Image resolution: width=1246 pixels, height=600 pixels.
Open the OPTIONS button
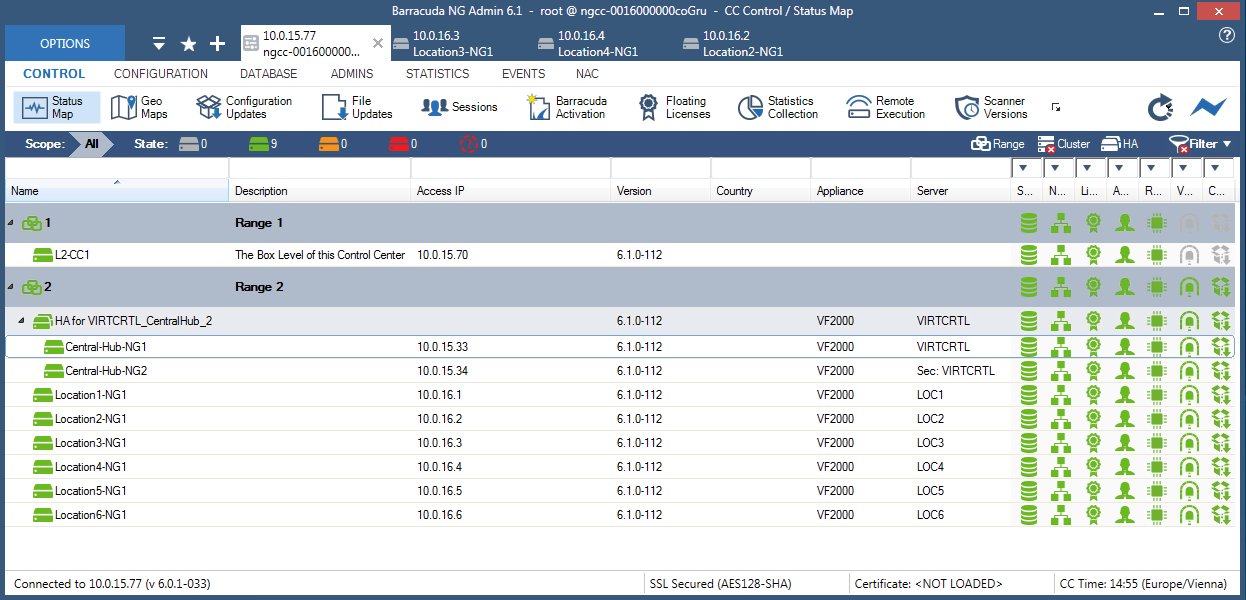65,44
